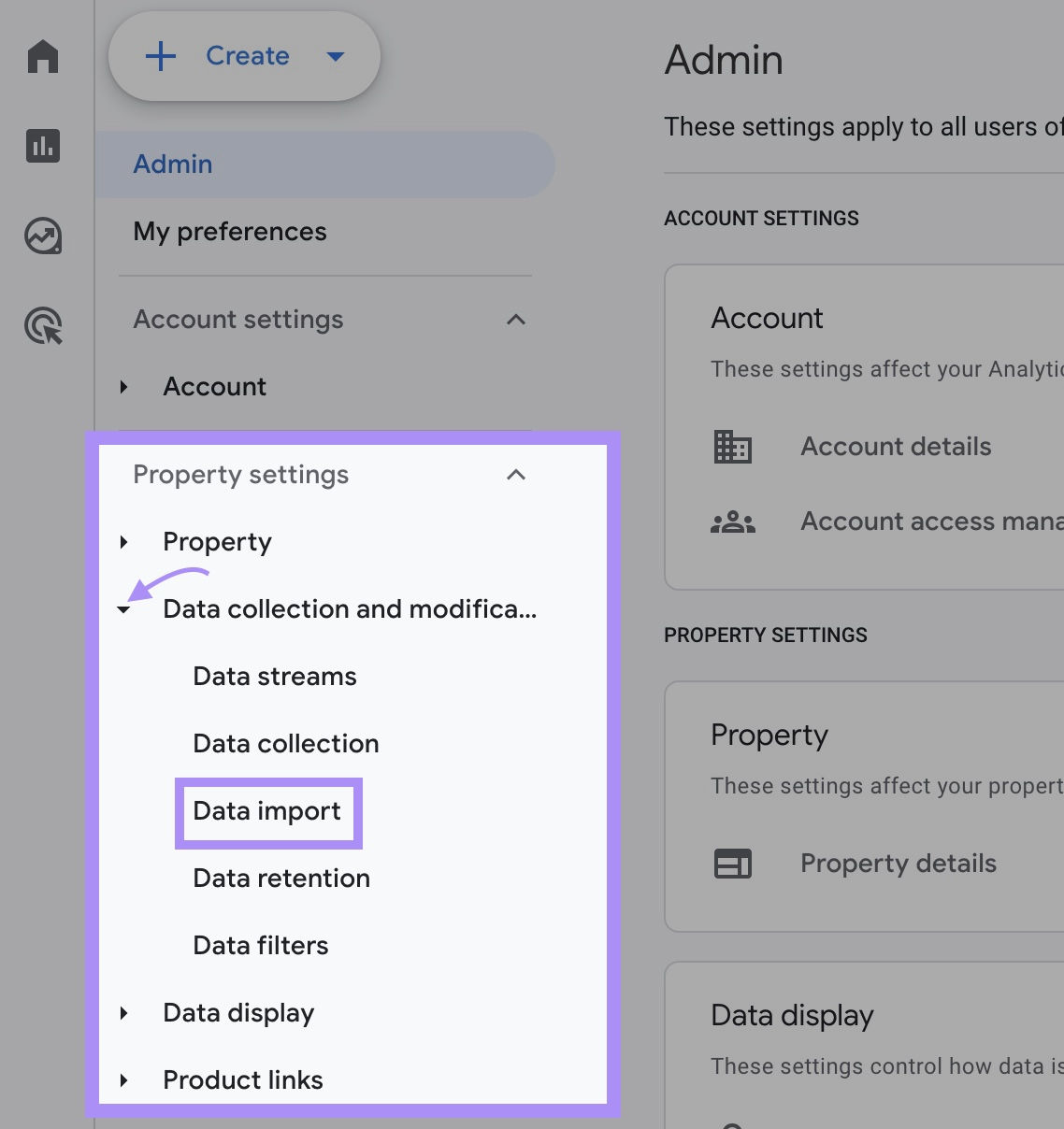The height and width of the screenshot is (1129, 1064).
Task: Select the Data retention menu entry
Action: (280, 879)
